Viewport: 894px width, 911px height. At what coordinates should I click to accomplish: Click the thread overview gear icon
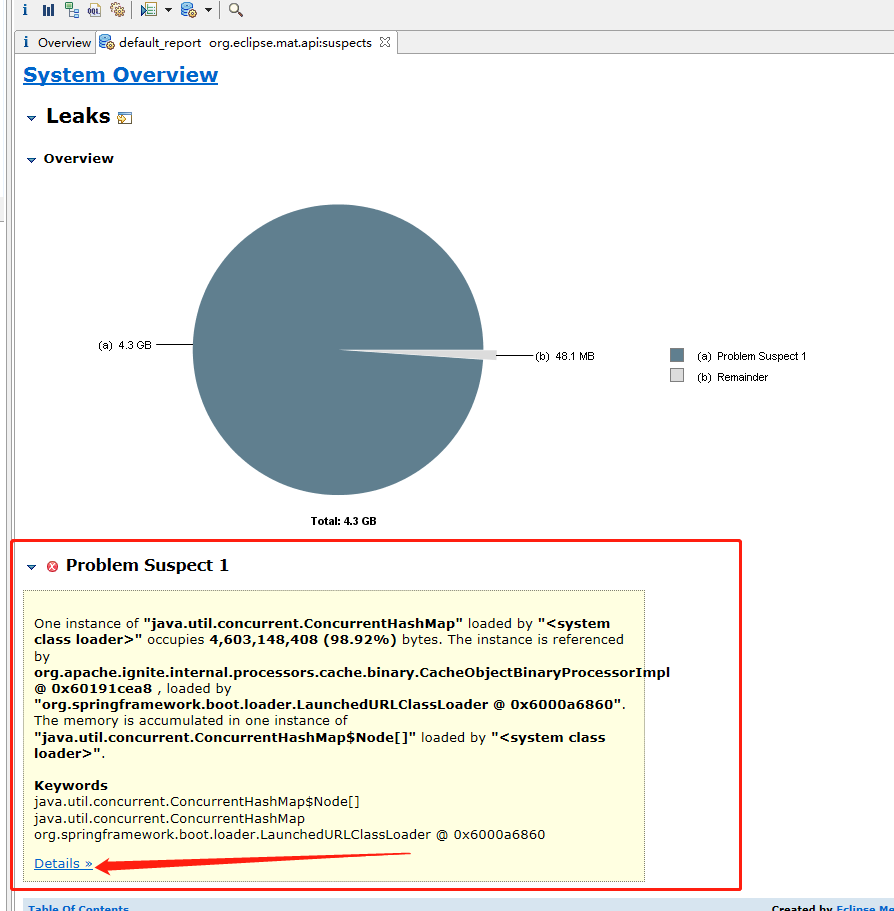pos(117,10)
